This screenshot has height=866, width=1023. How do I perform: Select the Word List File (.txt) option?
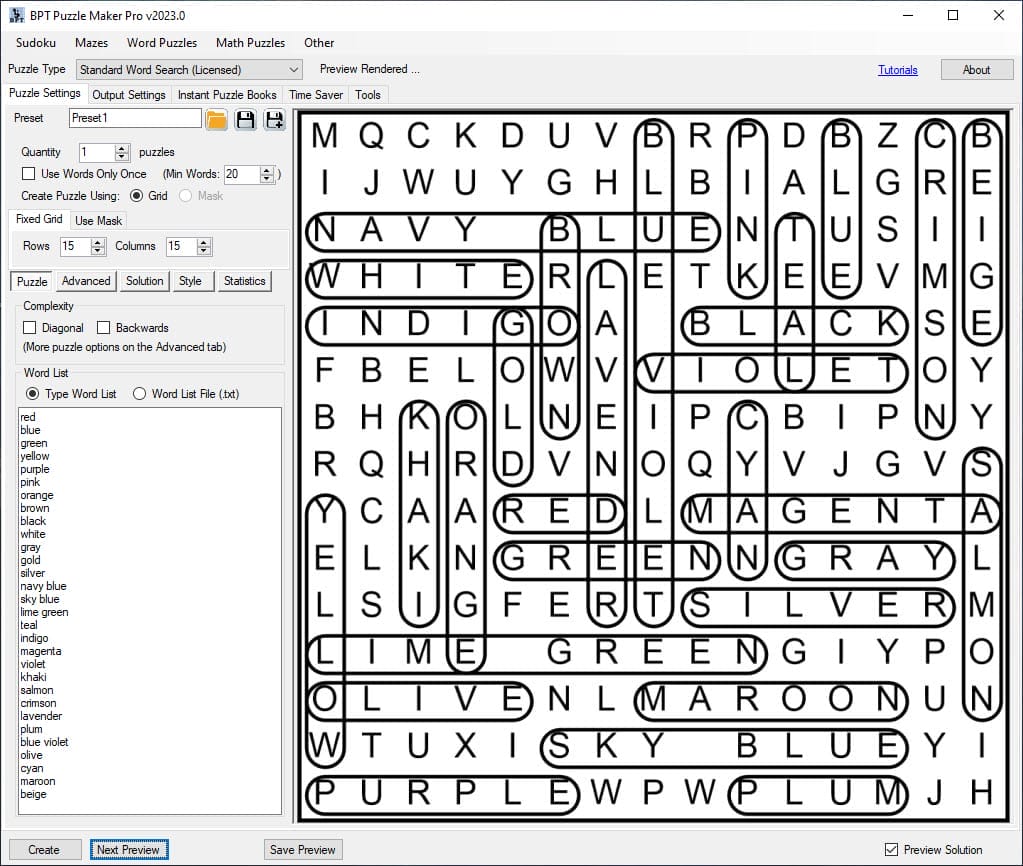140,394
